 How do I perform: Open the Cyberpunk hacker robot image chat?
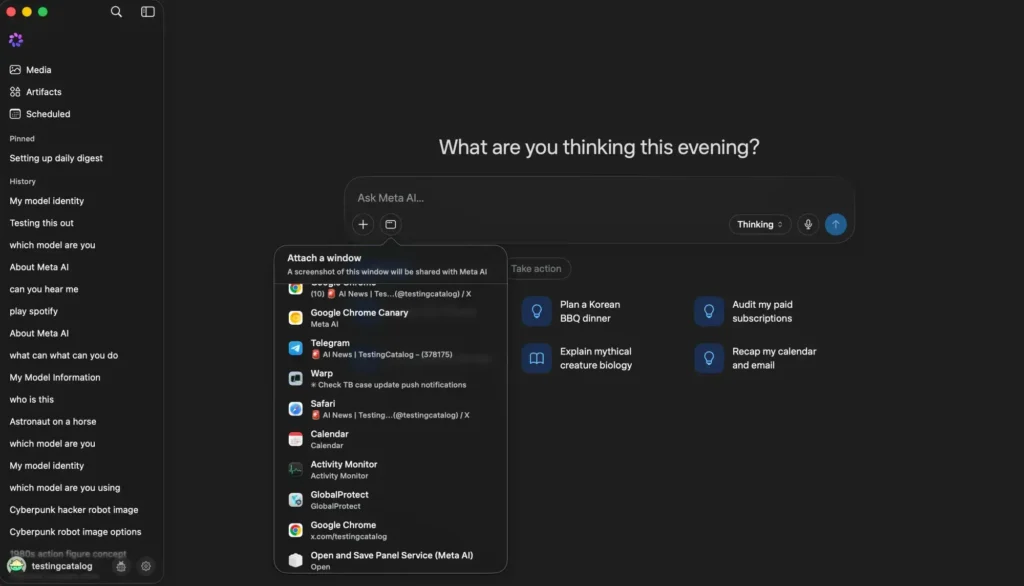click(74, 510)
